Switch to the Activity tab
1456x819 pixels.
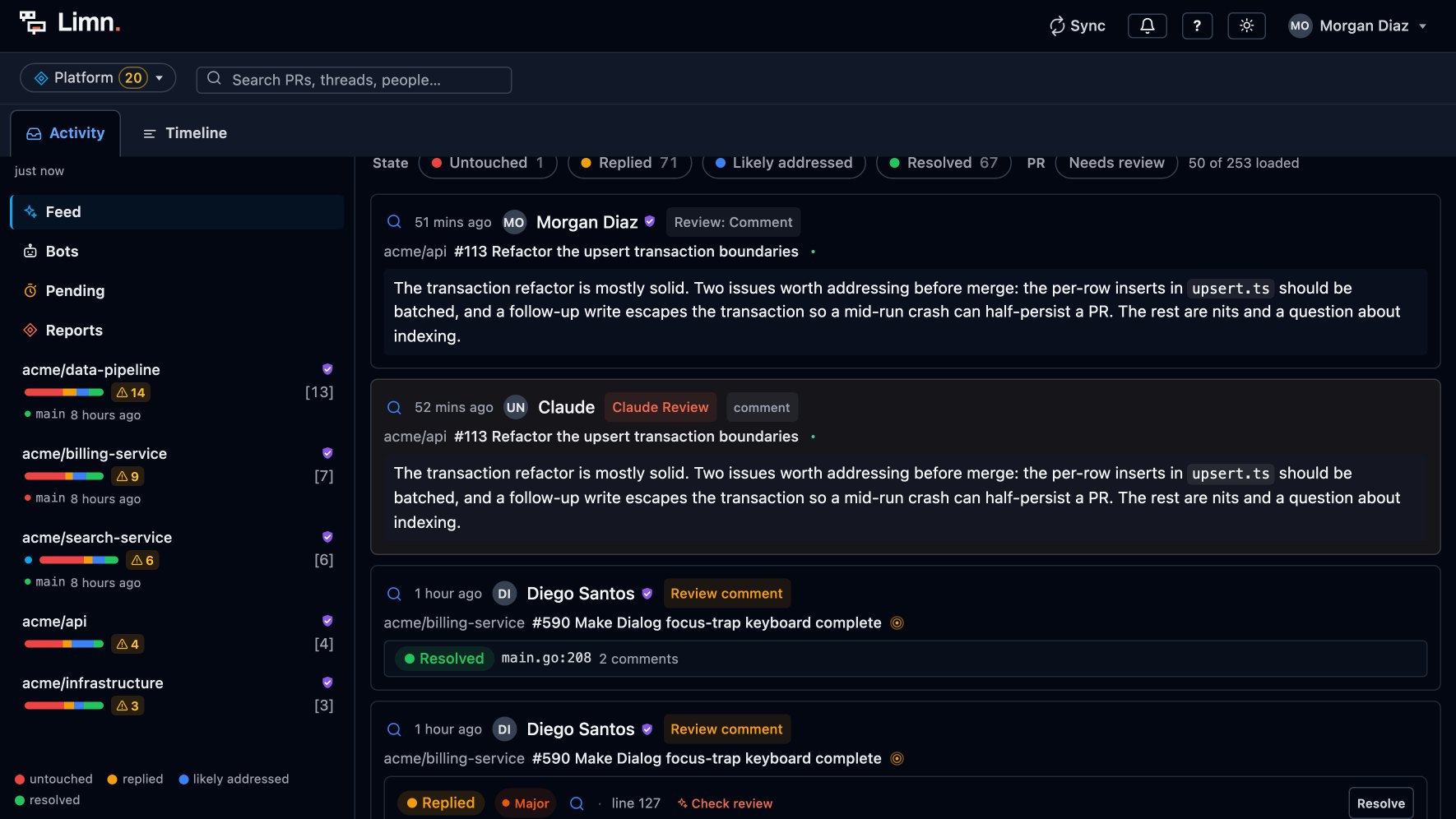66,133
